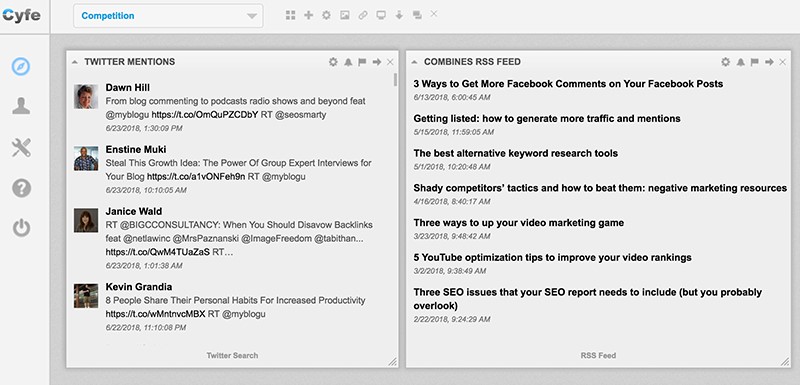Open link https://t.co/OmQuPZCDbY
800x385 pixels.
click(x=205, y=115)
